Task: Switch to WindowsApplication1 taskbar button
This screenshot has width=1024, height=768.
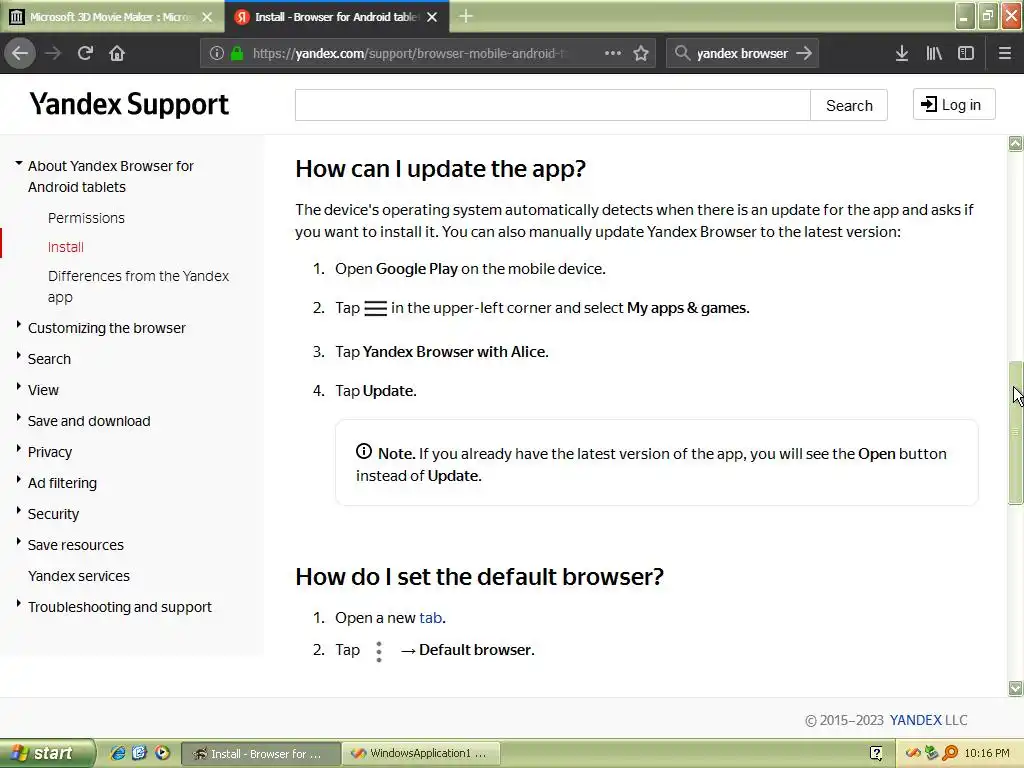Action: tap(421, 754)
